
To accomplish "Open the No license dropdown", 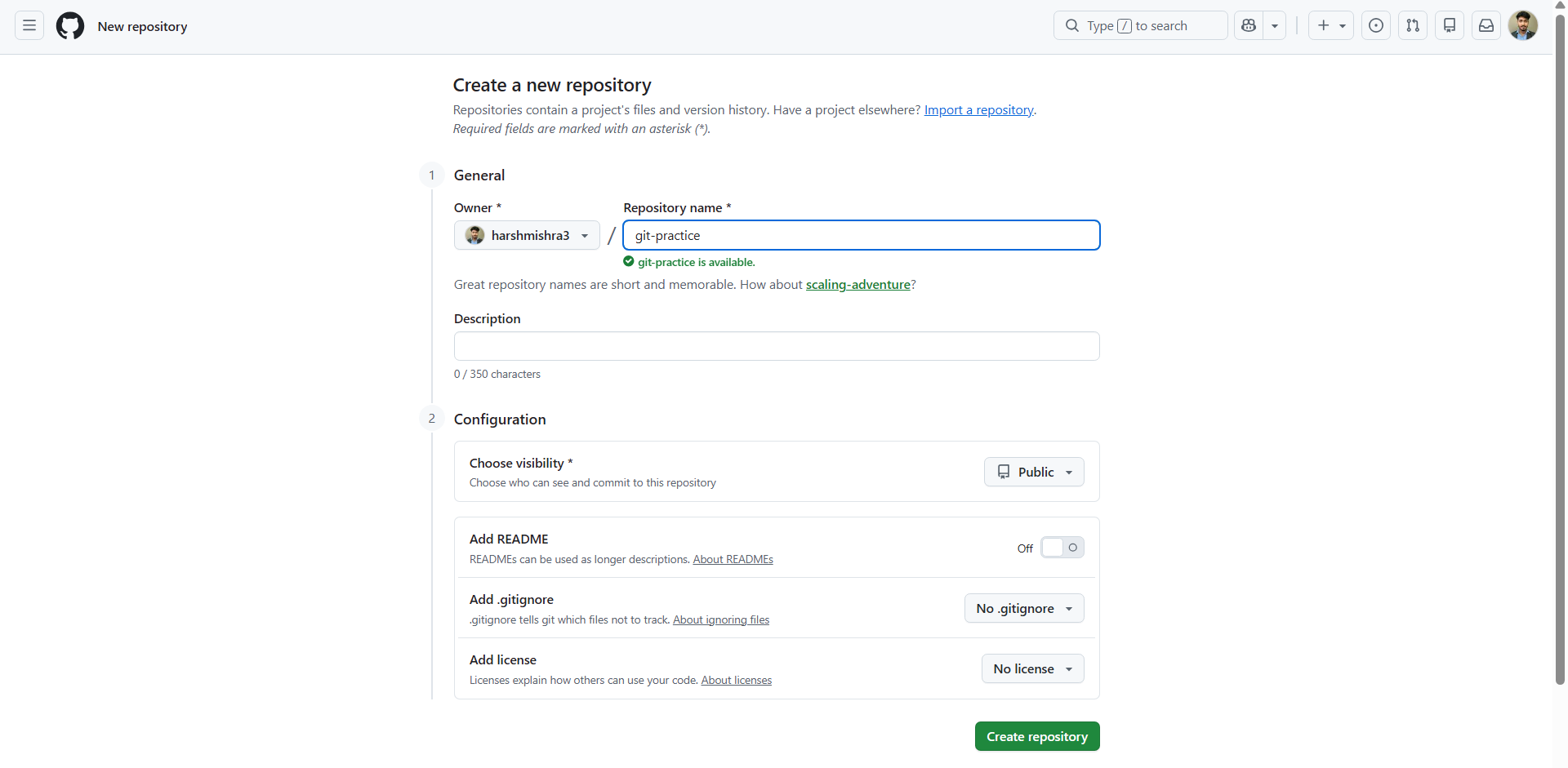I will (1033, 668).
